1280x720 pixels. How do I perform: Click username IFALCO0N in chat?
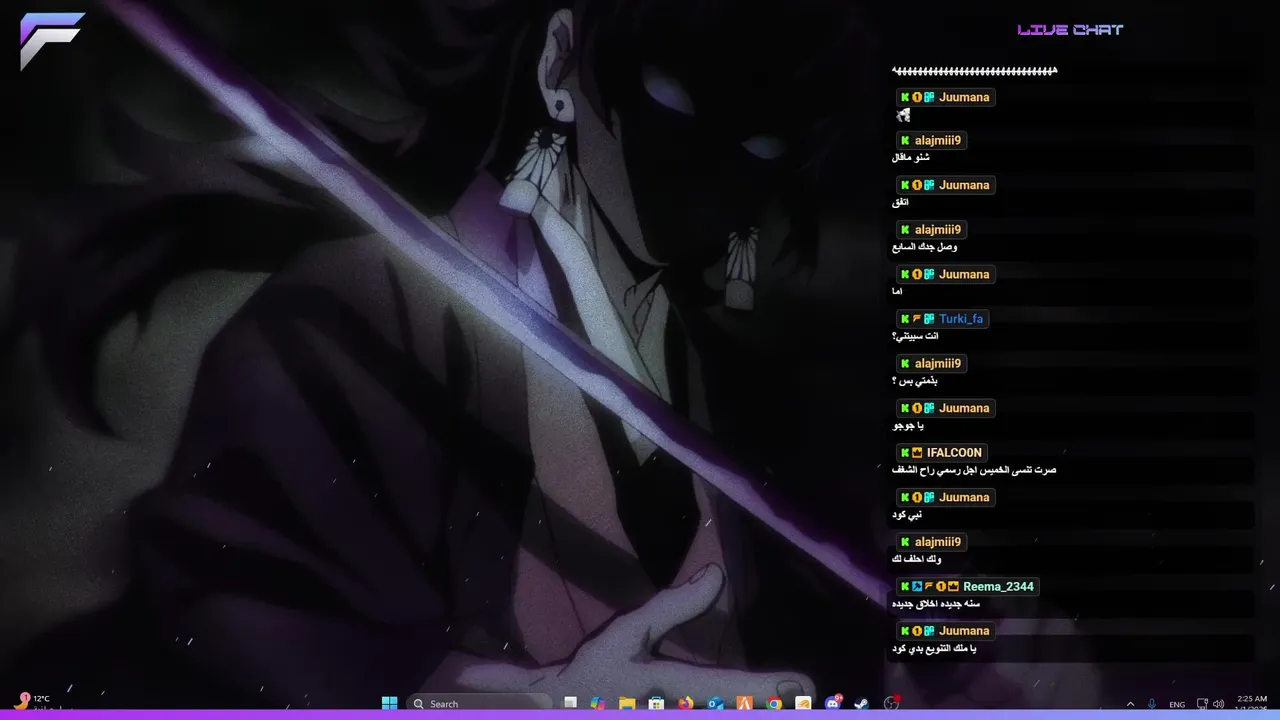(x=954, y=453)
